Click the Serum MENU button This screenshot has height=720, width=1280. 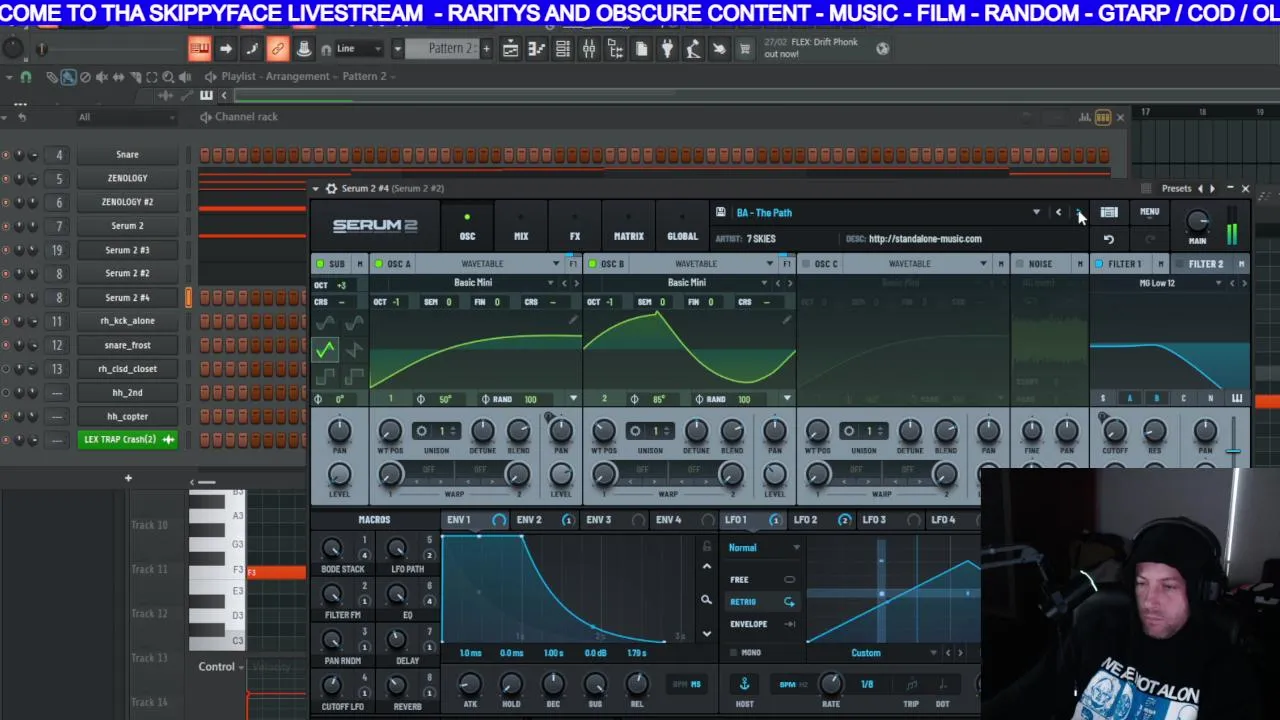tap(1150, 212)
